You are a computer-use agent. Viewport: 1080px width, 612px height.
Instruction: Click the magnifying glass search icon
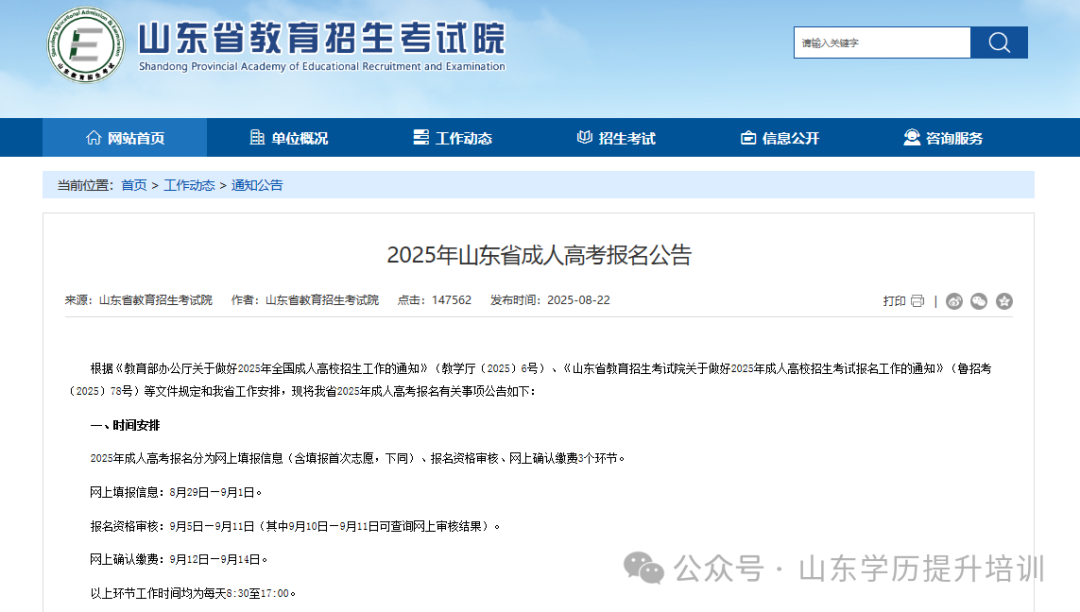tap(999, 42)
